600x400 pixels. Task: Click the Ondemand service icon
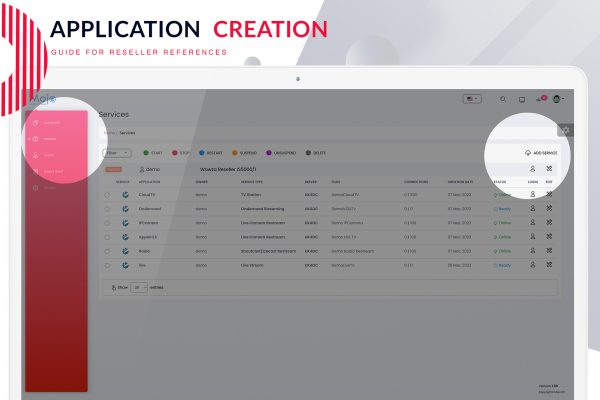125,209
